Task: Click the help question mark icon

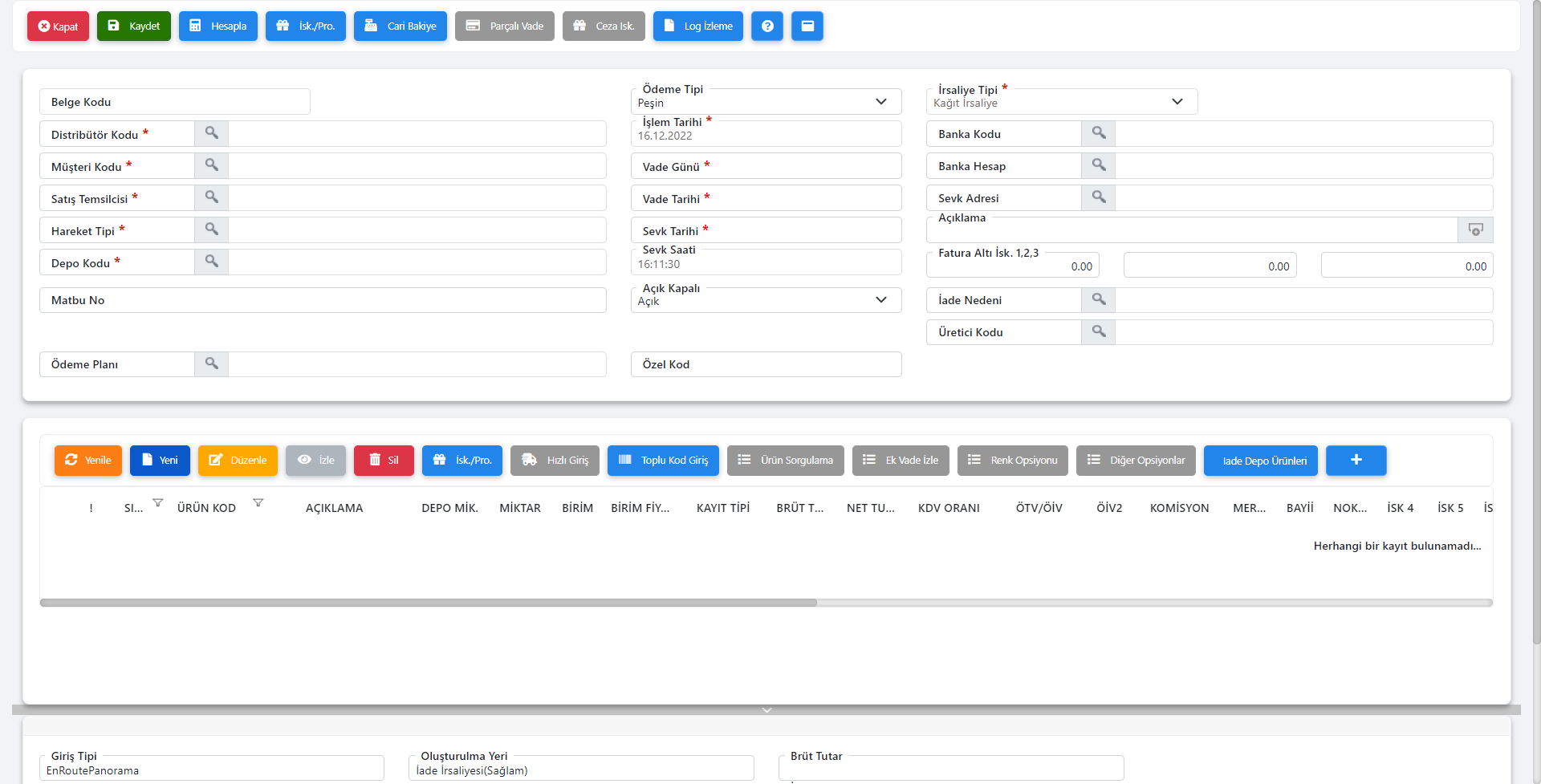Action: [766, 26]
